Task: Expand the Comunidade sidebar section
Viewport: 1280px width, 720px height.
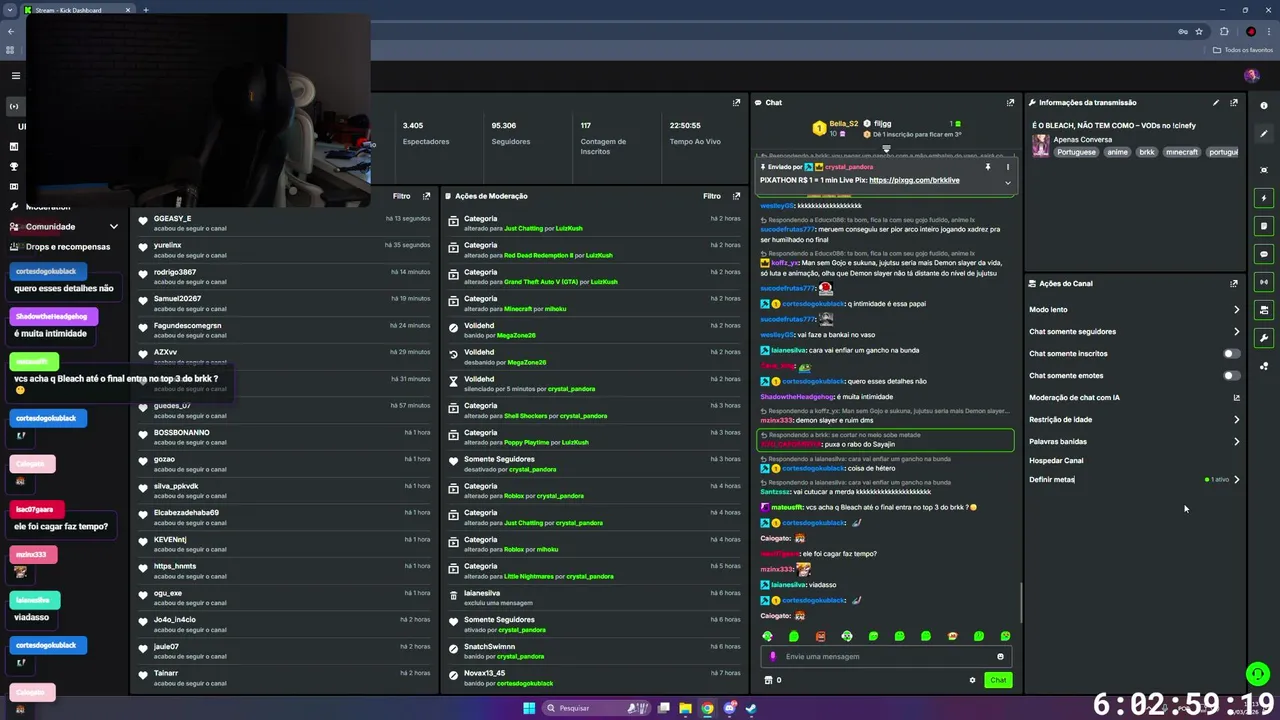Action: [x=64, y=227]
